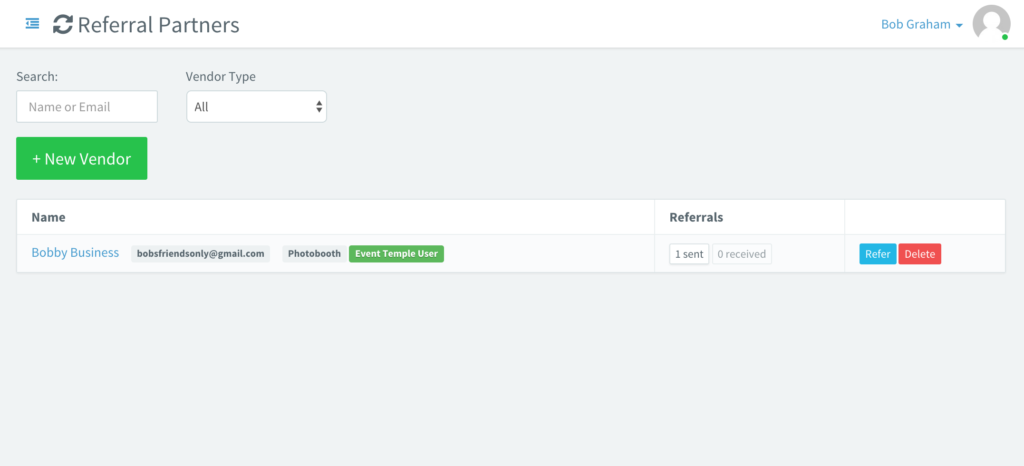1024x466 pixels.
Task: Toggle the sidebar menu icon
Action: pyautogui.click(x=32, y=23)
